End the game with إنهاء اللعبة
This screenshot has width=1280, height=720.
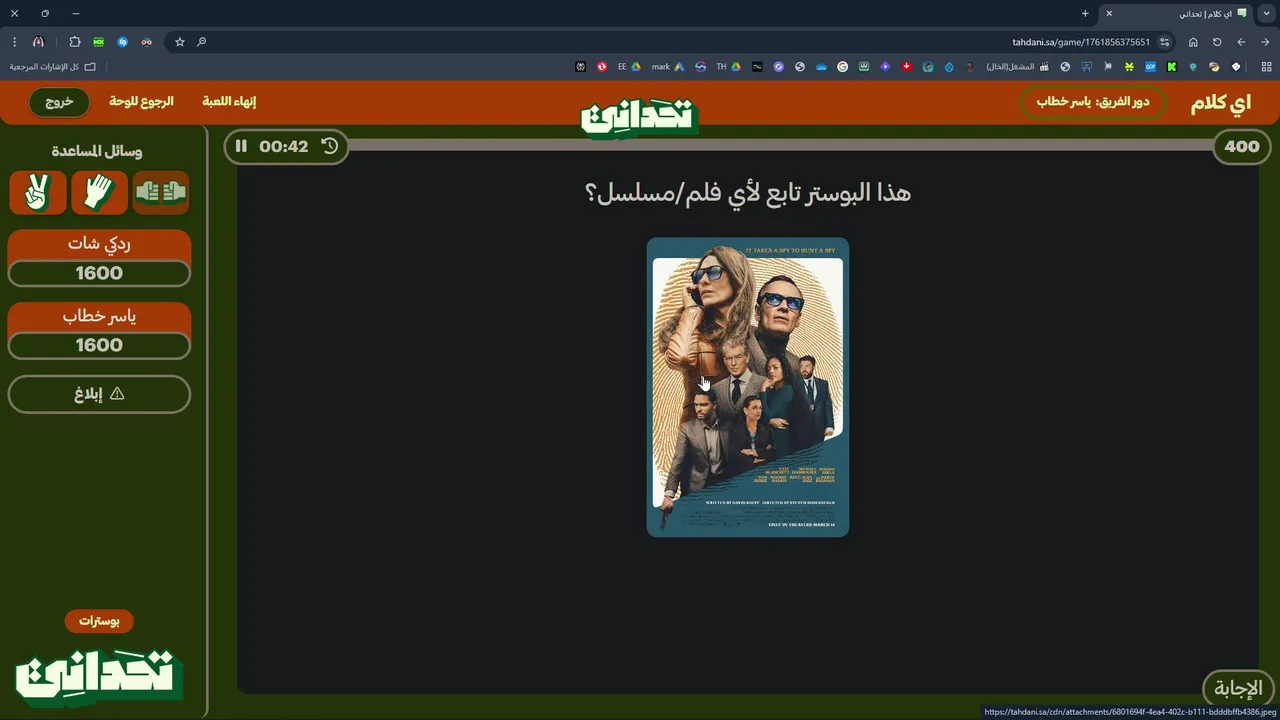pyautogui.click(x=229, y=102)
